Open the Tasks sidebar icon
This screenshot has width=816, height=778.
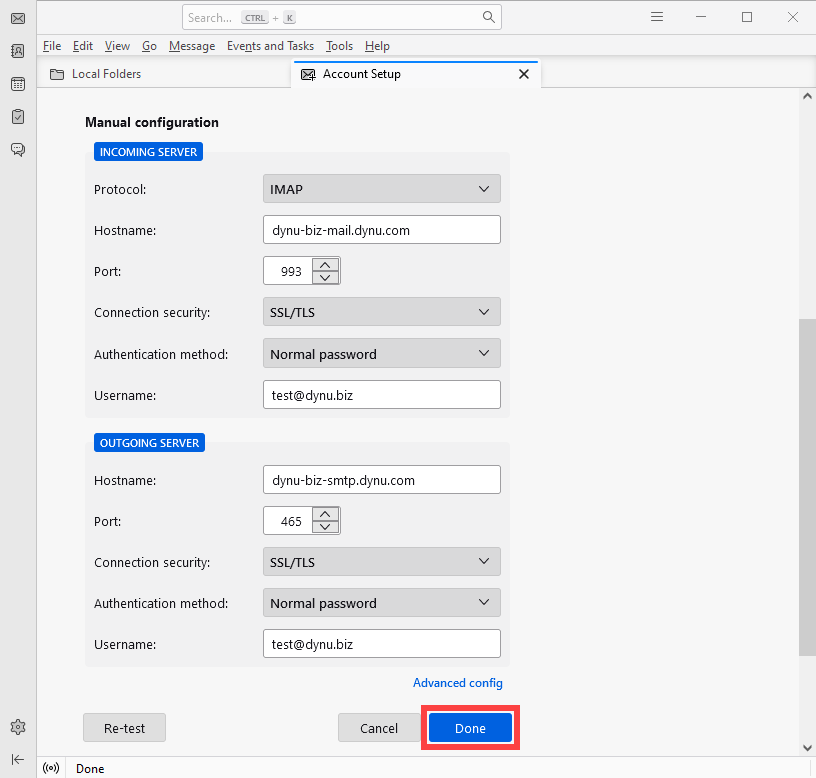tap(18, 117)
